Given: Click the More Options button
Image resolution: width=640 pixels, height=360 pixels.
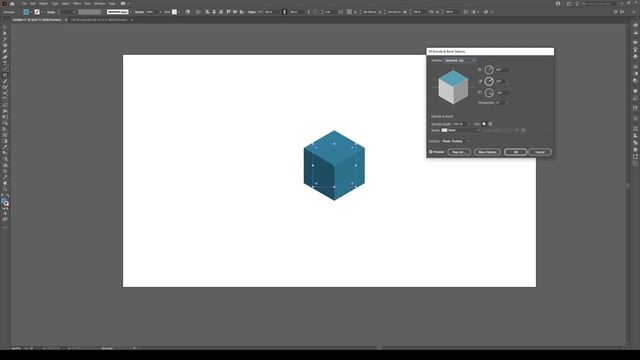Looking at the screenshot, I should [487, 152].
